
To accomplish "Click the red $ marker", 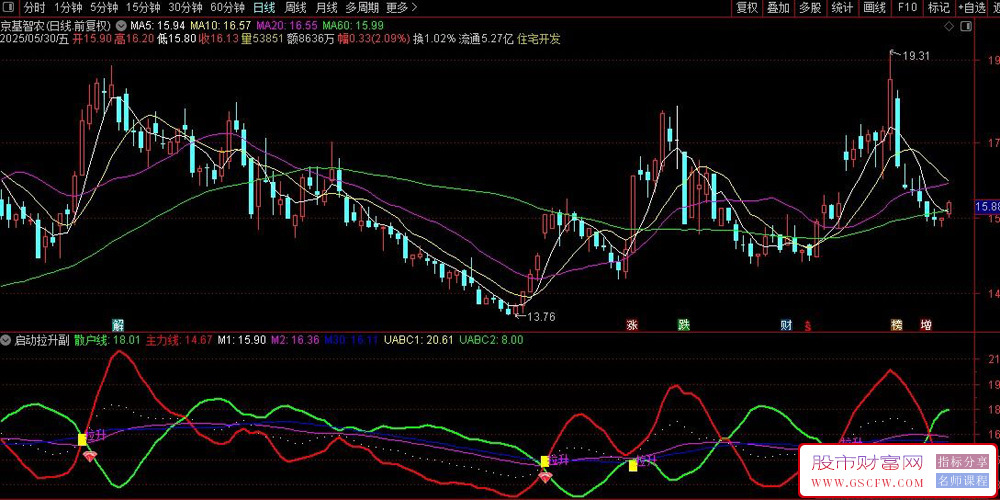I will pyautogui.click(x=807, y=325).
